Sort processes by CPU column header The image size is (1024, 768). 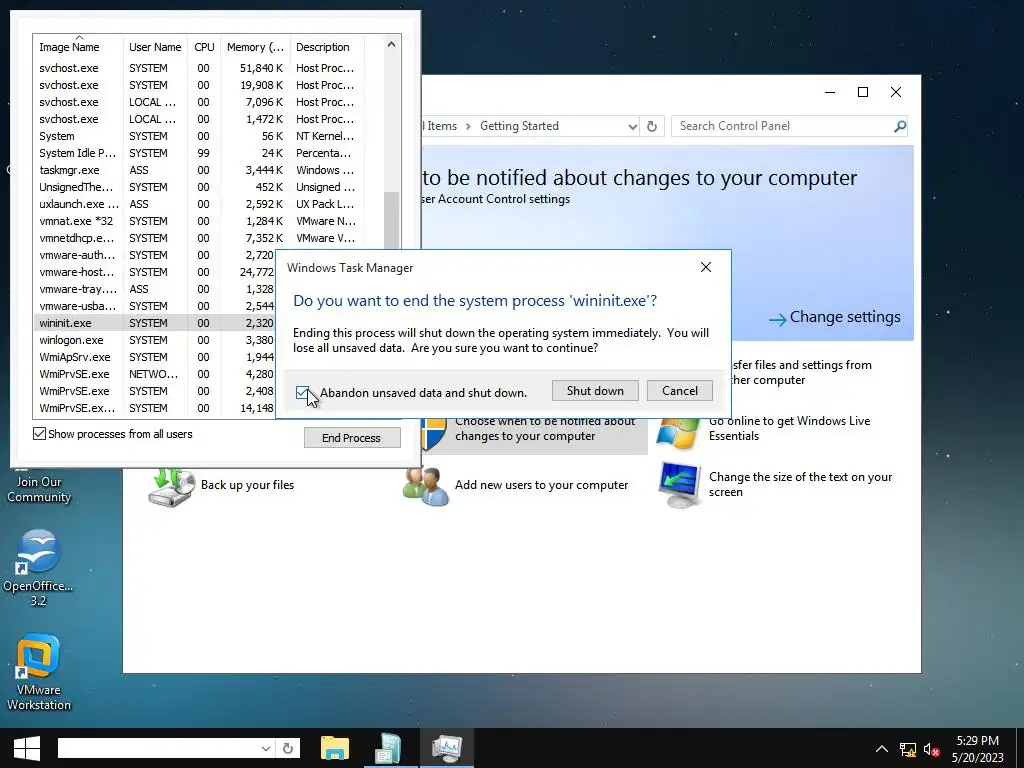coord(204,47)
